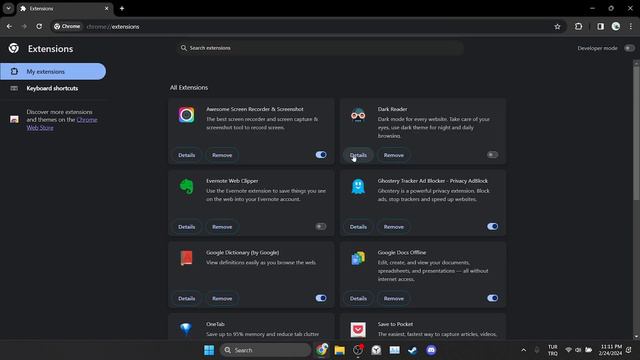The width and height of the screenshot is (640, 360).
Task: Click the TUR language indicator
Action: click(x=553, y=350)
